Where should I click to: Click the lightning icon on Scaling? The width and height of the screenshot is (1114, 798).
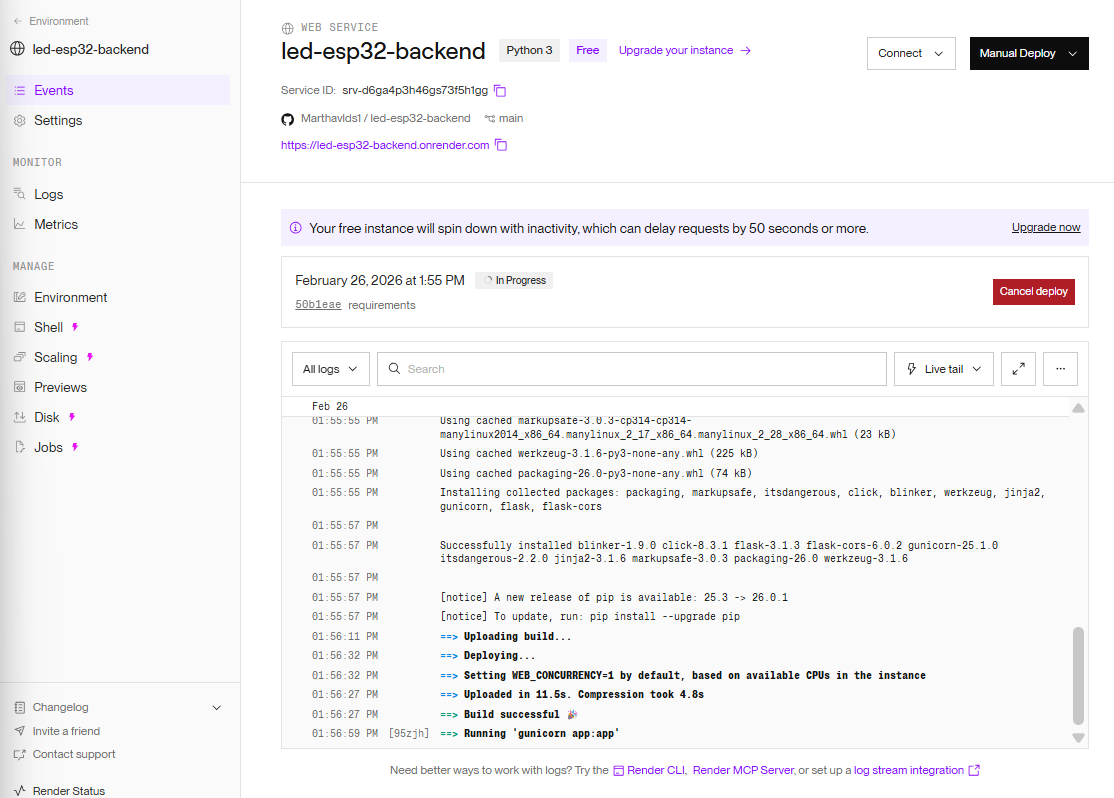point(90,357)
